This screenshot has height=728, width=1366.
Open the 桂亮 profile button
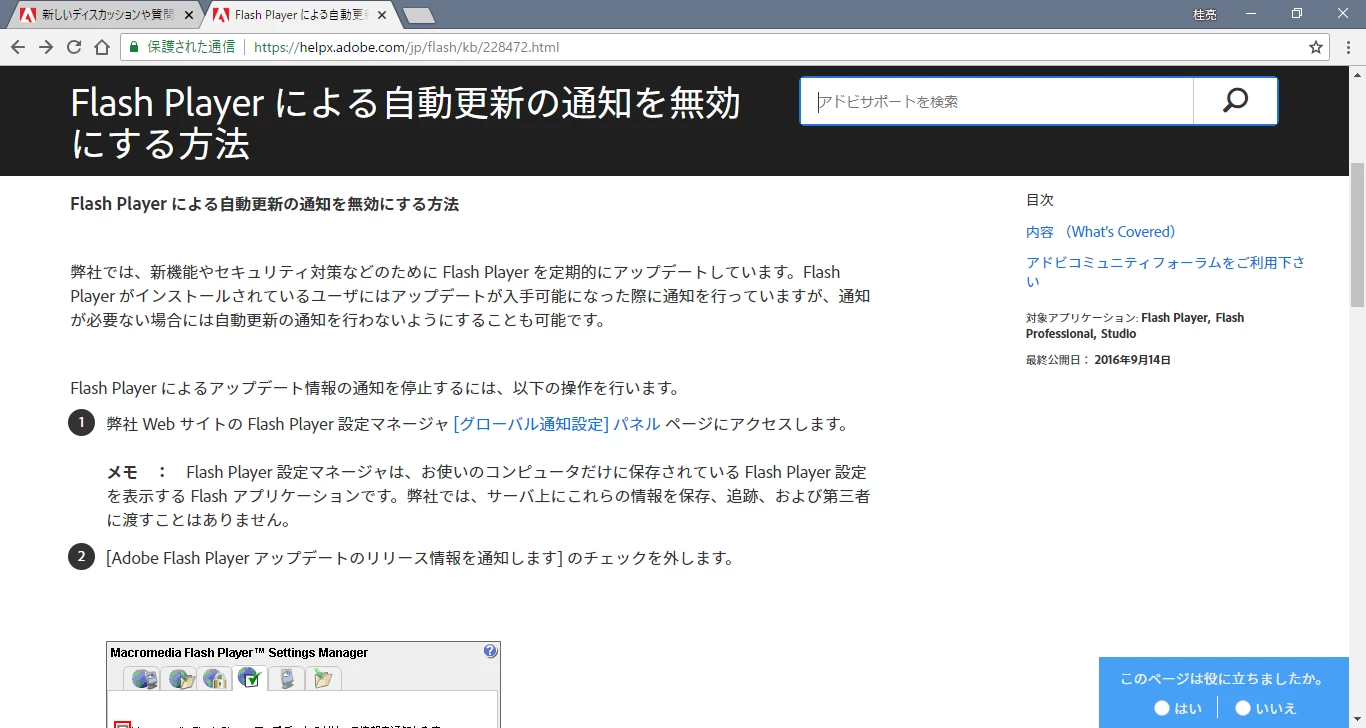[1205, 14]
